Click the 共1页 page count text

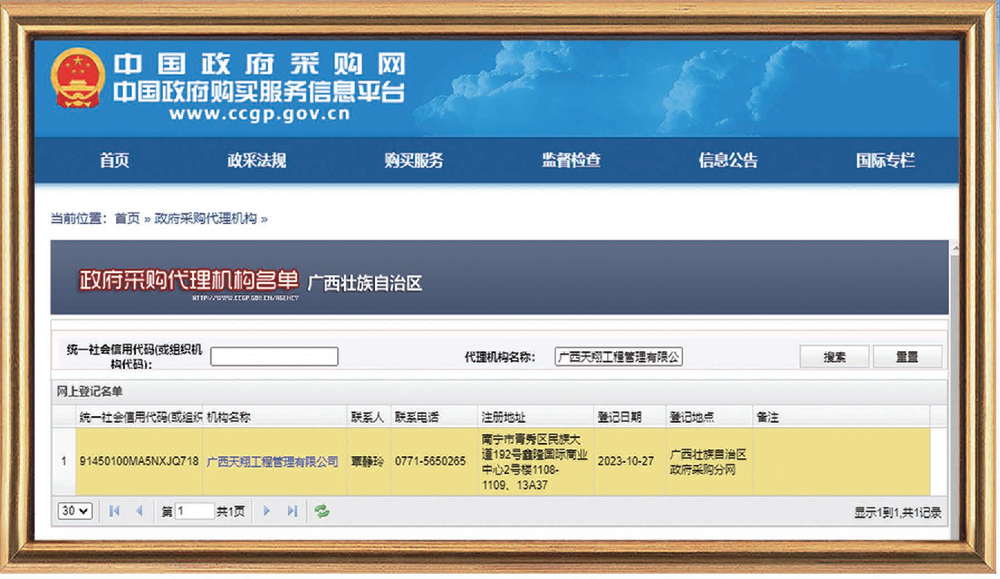tap(230, 511)
